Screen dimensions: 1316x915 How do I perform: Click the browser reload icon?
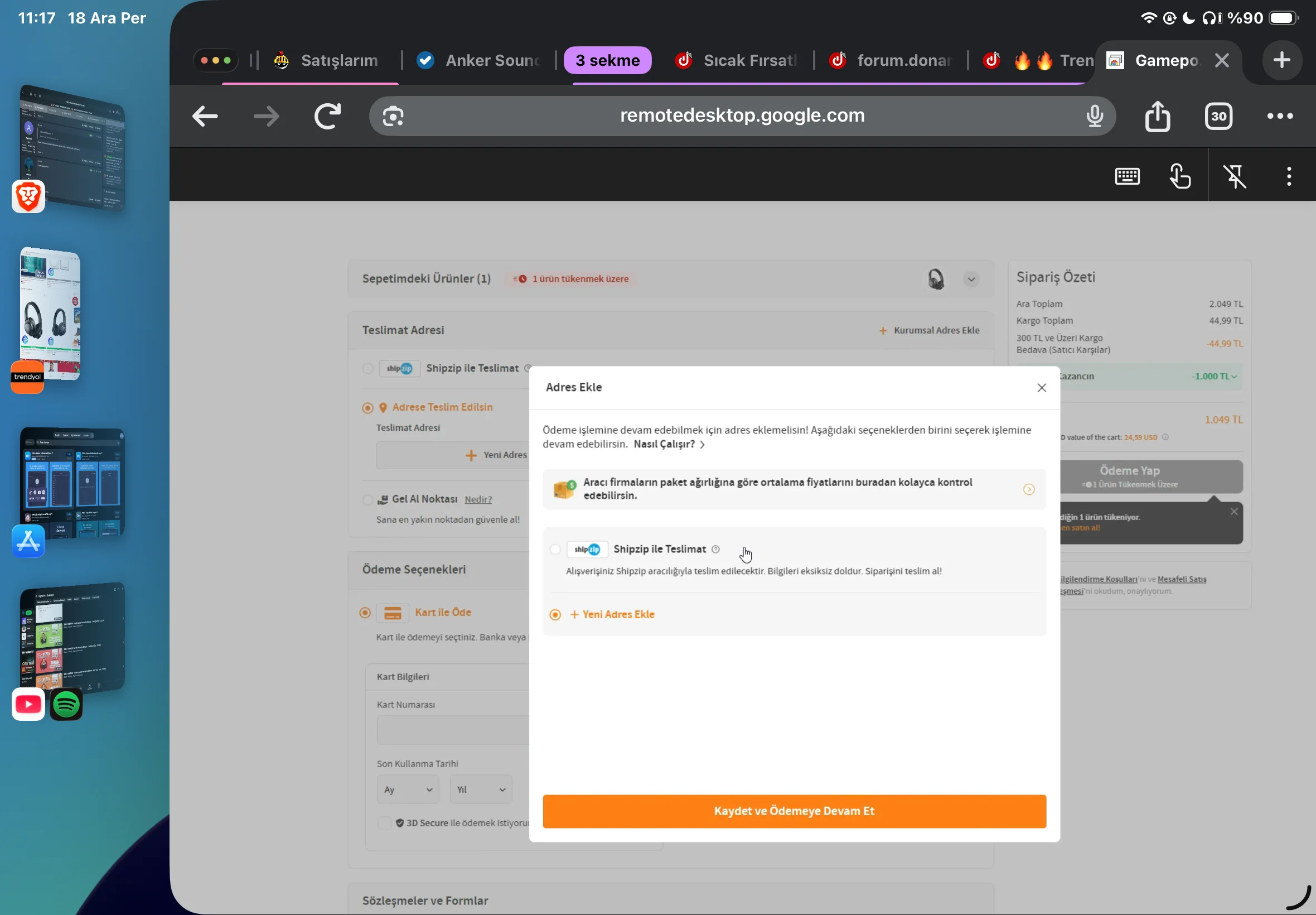click(x=328, y=117)
